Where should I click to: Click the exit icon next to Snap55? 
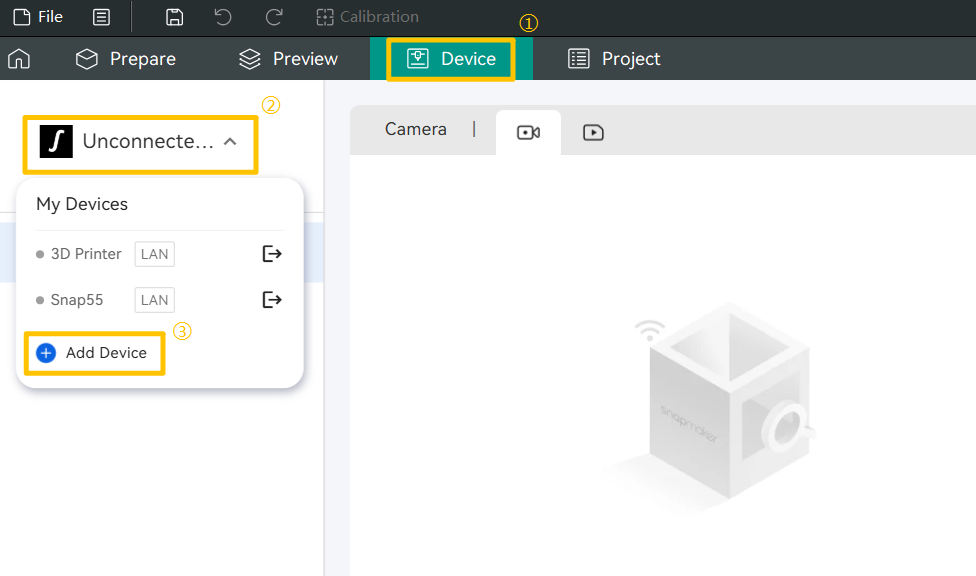point(272,300)
